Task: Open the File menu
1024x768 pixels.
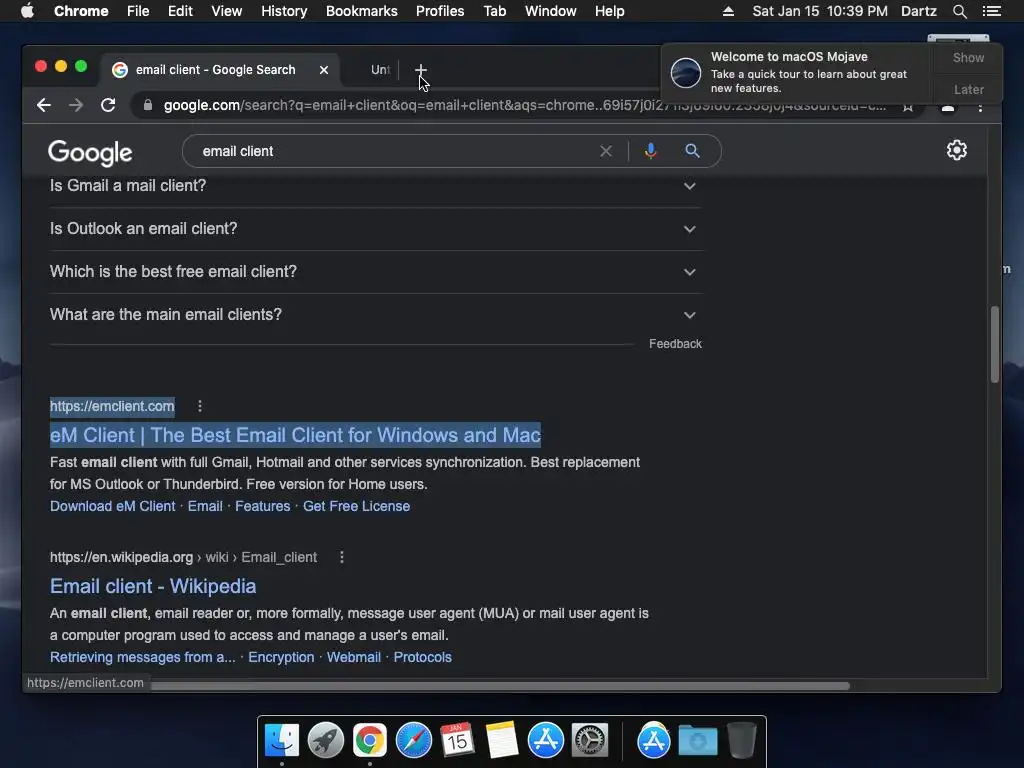Action: 138,11
